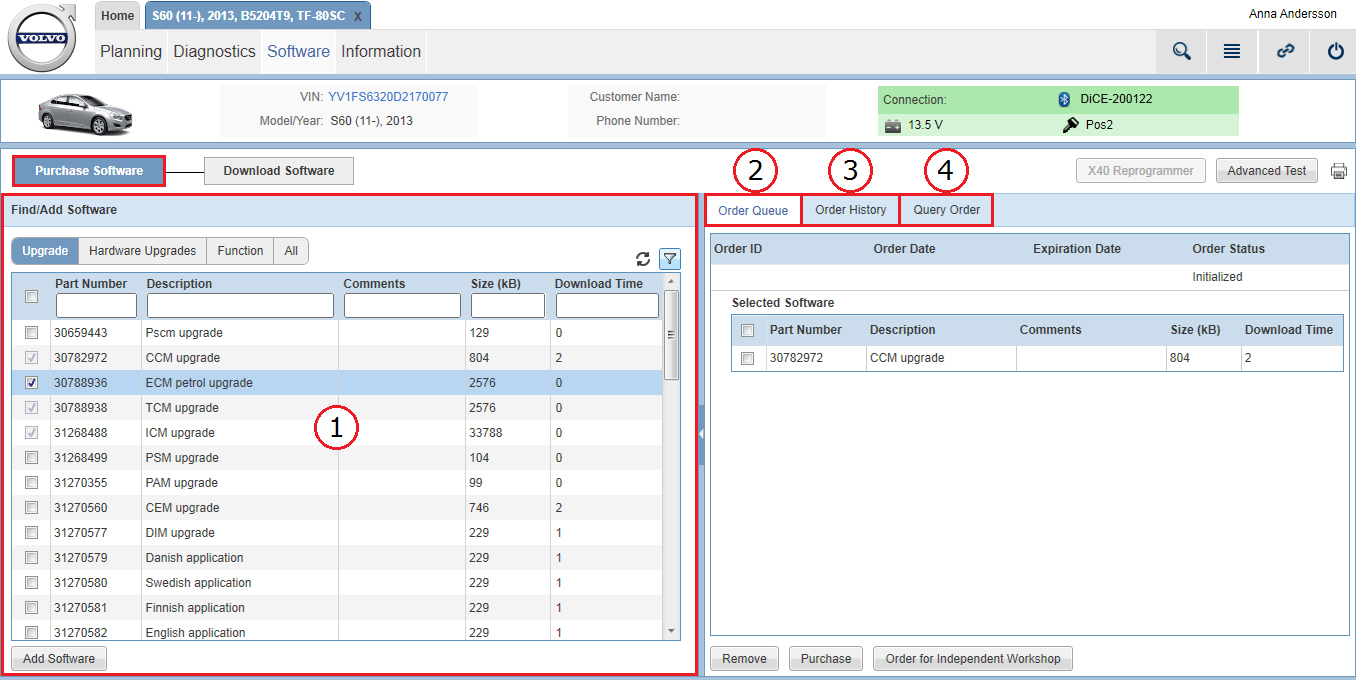Collapse the Find/Add Software panel
The width and height of the screenshot is (1356, 680).
coord(703,432)
